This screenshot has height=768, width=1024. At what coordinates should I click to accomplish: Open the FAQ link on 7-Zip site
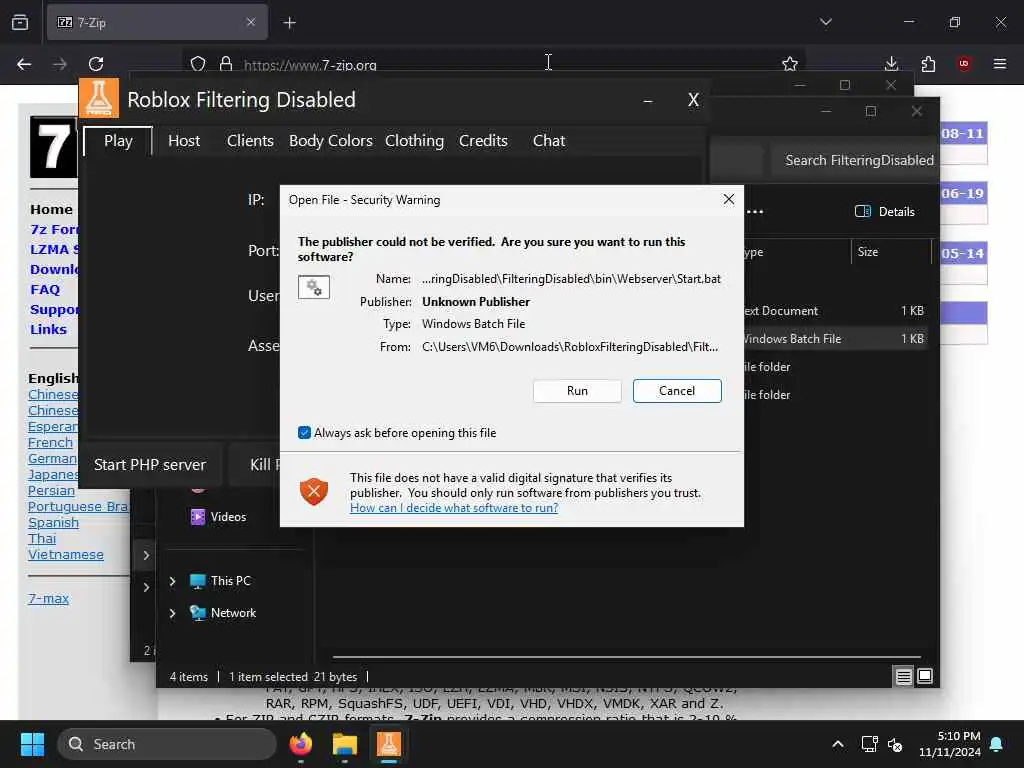[x=45, y=289]
